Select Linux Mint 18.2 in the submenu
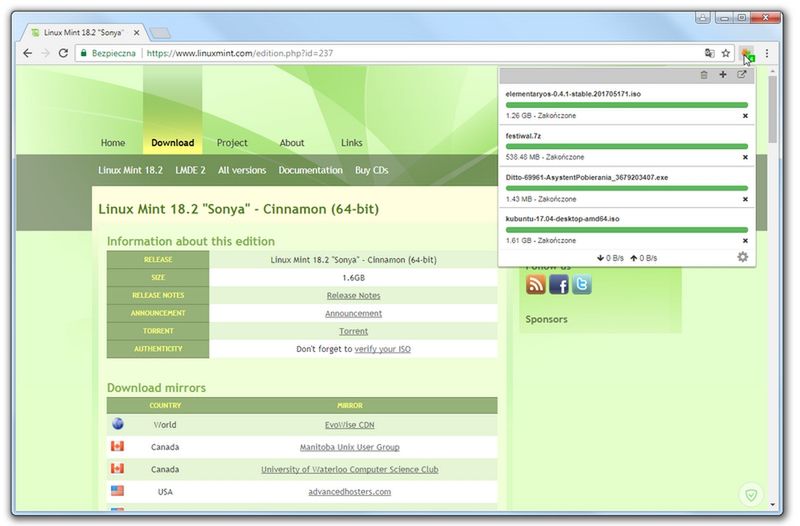The width and height of the screenshot is (800, 526). point(131,170)
